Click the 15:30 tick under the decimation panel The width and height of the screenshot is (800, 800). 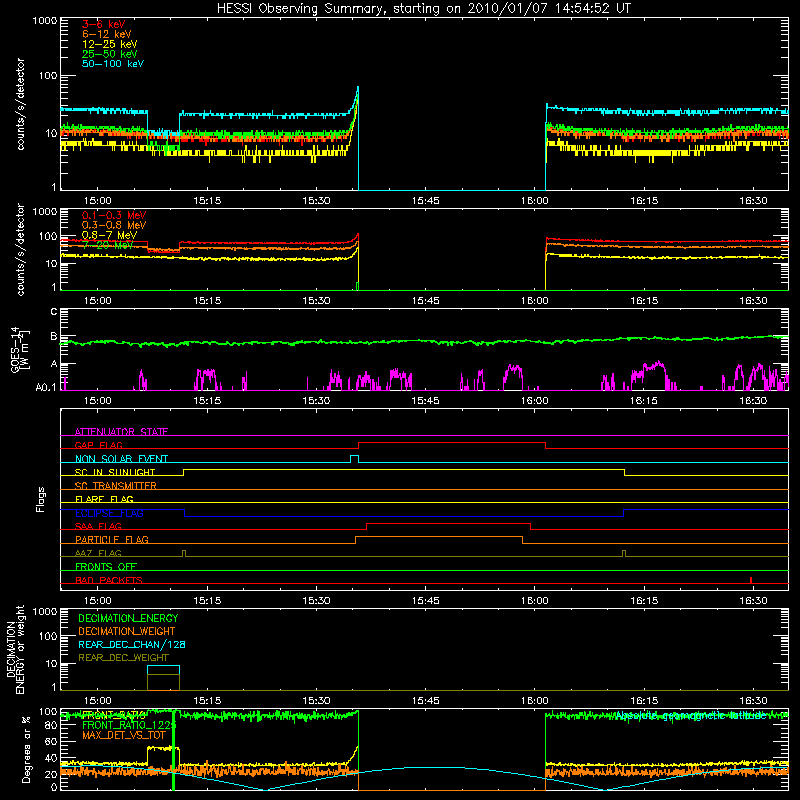(x=316, y=701)
